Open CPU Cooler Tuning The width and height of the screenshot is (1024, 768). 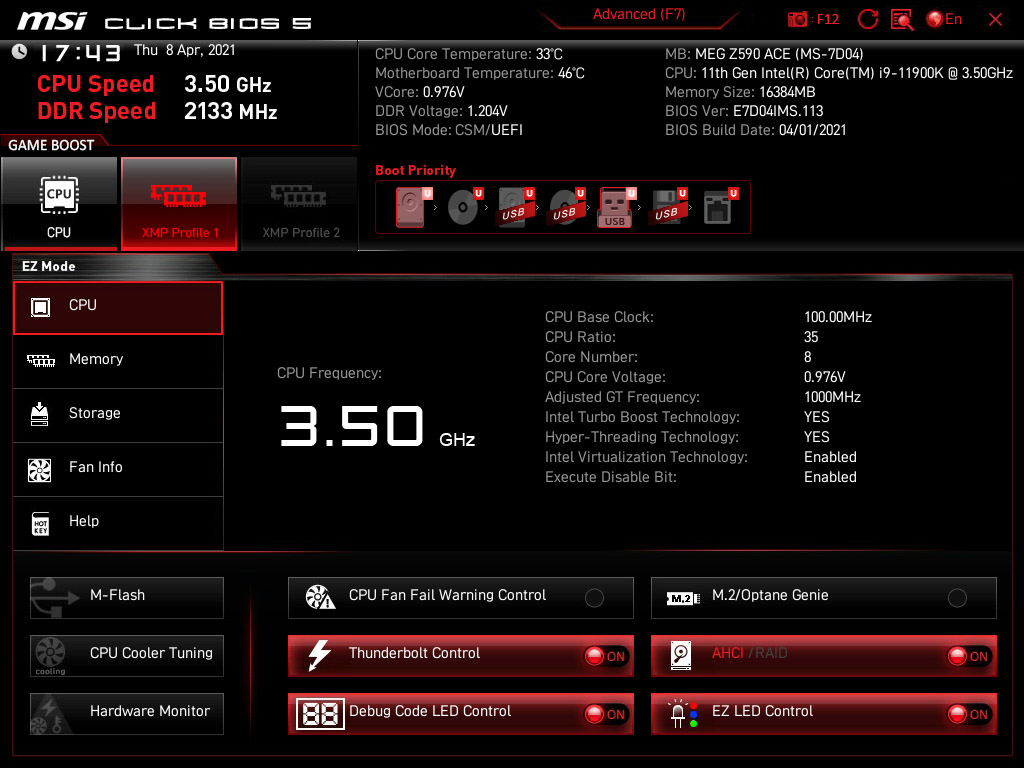pyautogui.click(x=127, y=656)
